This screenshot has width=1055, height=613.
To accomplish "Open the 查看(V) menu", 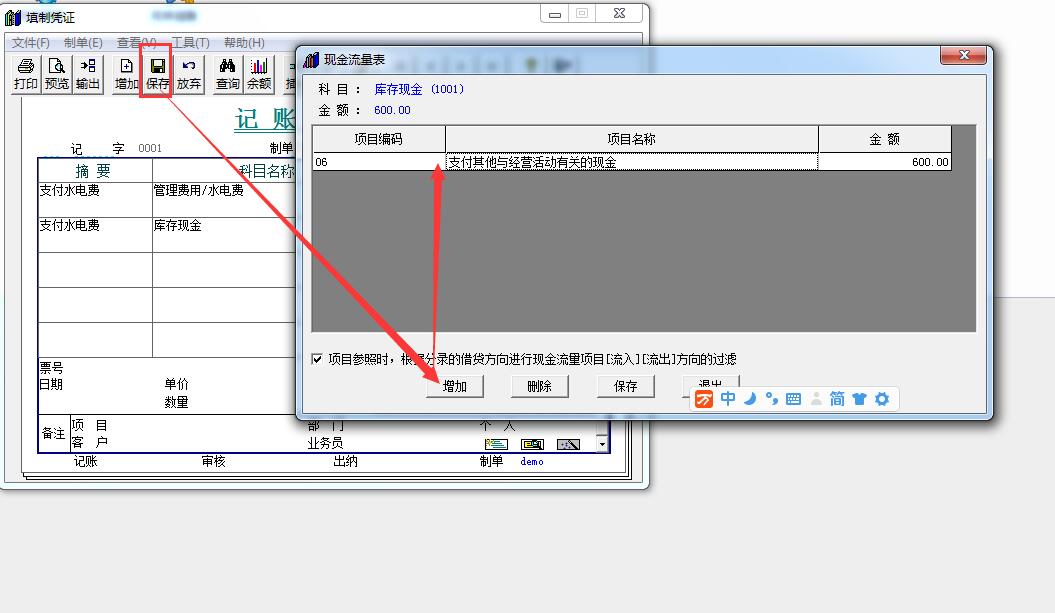I will (137, 43).
